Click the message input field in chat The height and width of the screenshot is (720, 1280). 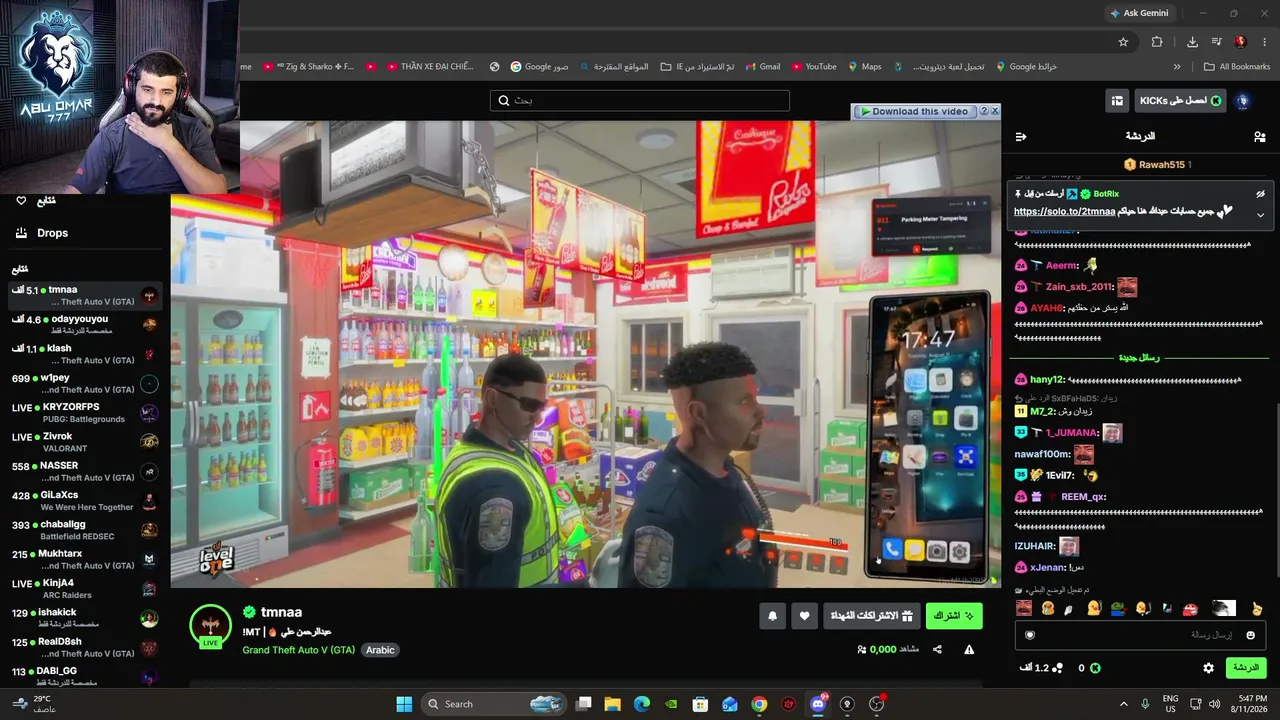pyautogui.click(x=1141, y=635)
